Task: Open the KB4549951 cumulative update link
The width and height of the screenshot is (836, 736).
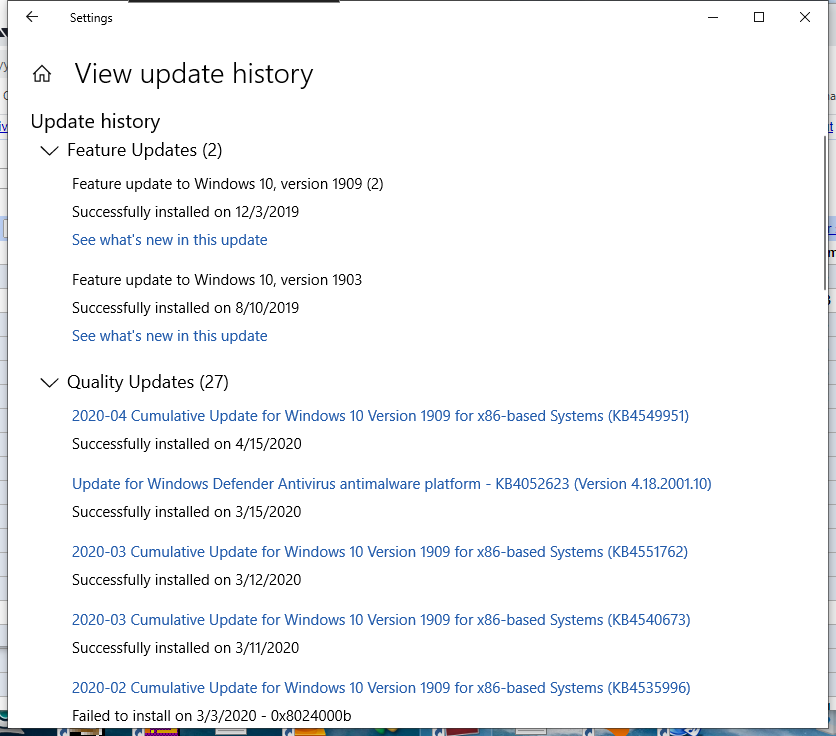Action: 380,416
